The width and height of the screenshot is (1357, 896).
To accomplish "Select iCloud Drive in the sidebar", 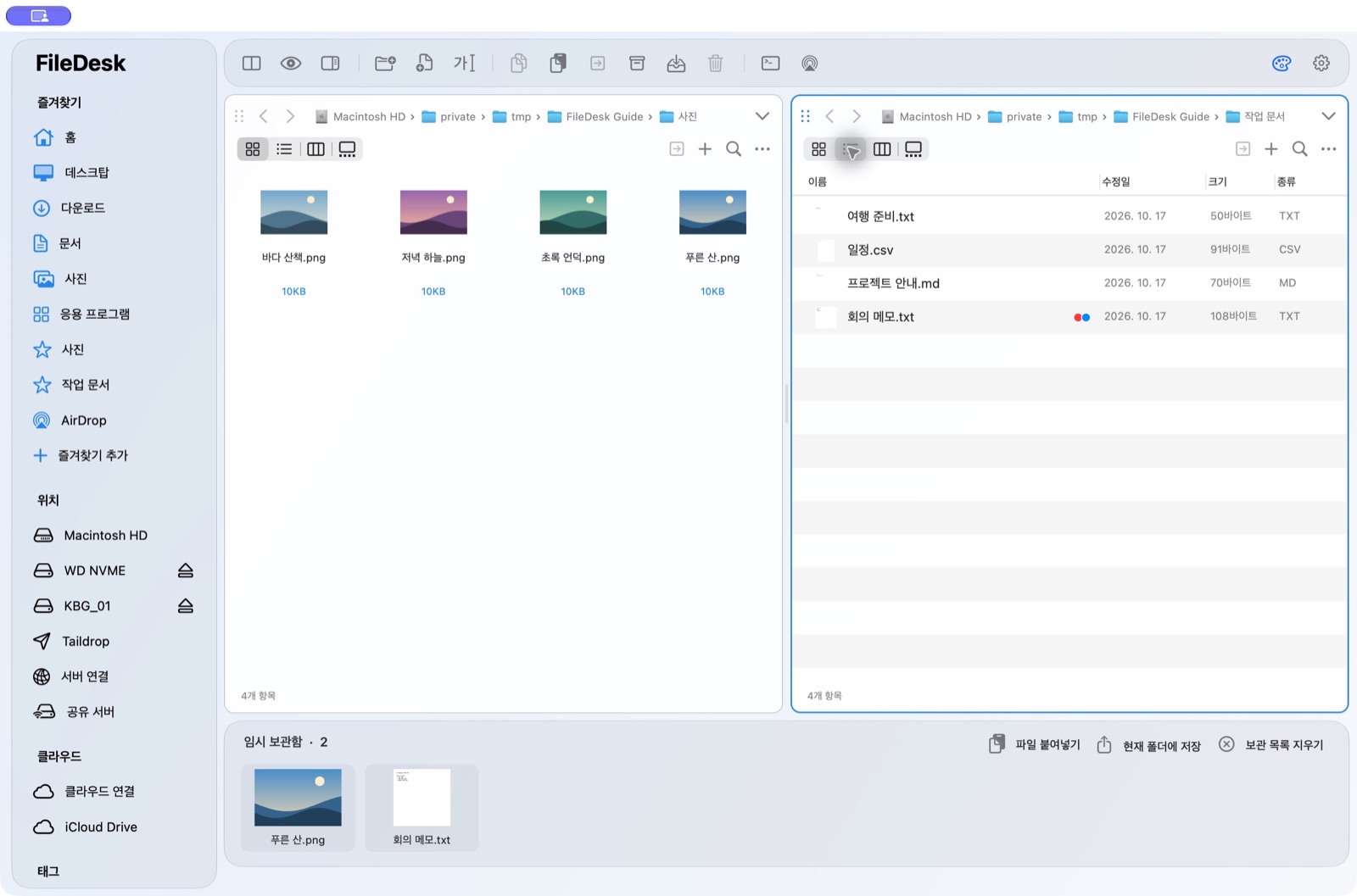I will pyautogui.click(x=85, y=827).
